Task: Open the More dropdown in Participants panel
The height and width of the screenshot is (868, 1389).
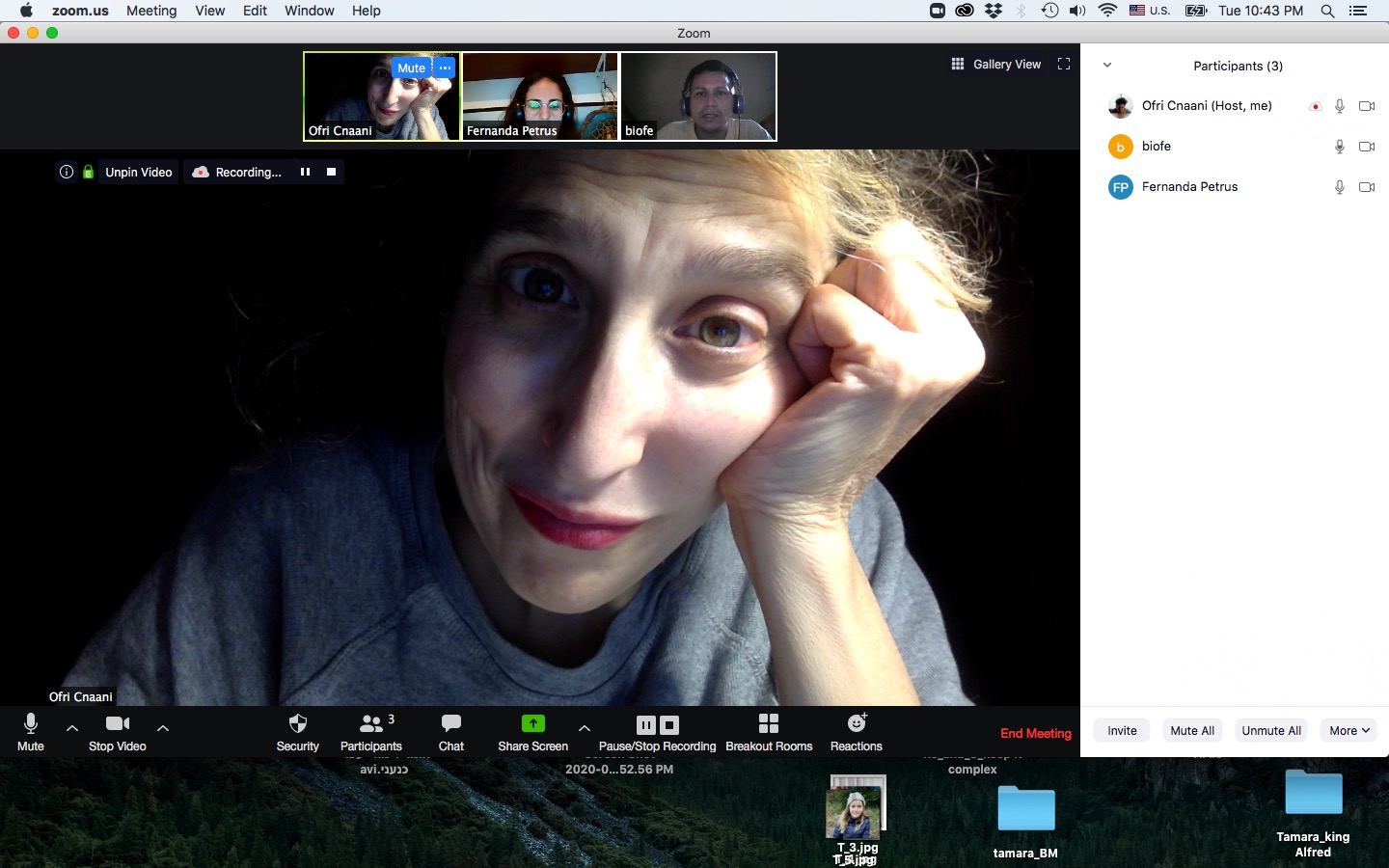Action: click(x=1348, y=730)
